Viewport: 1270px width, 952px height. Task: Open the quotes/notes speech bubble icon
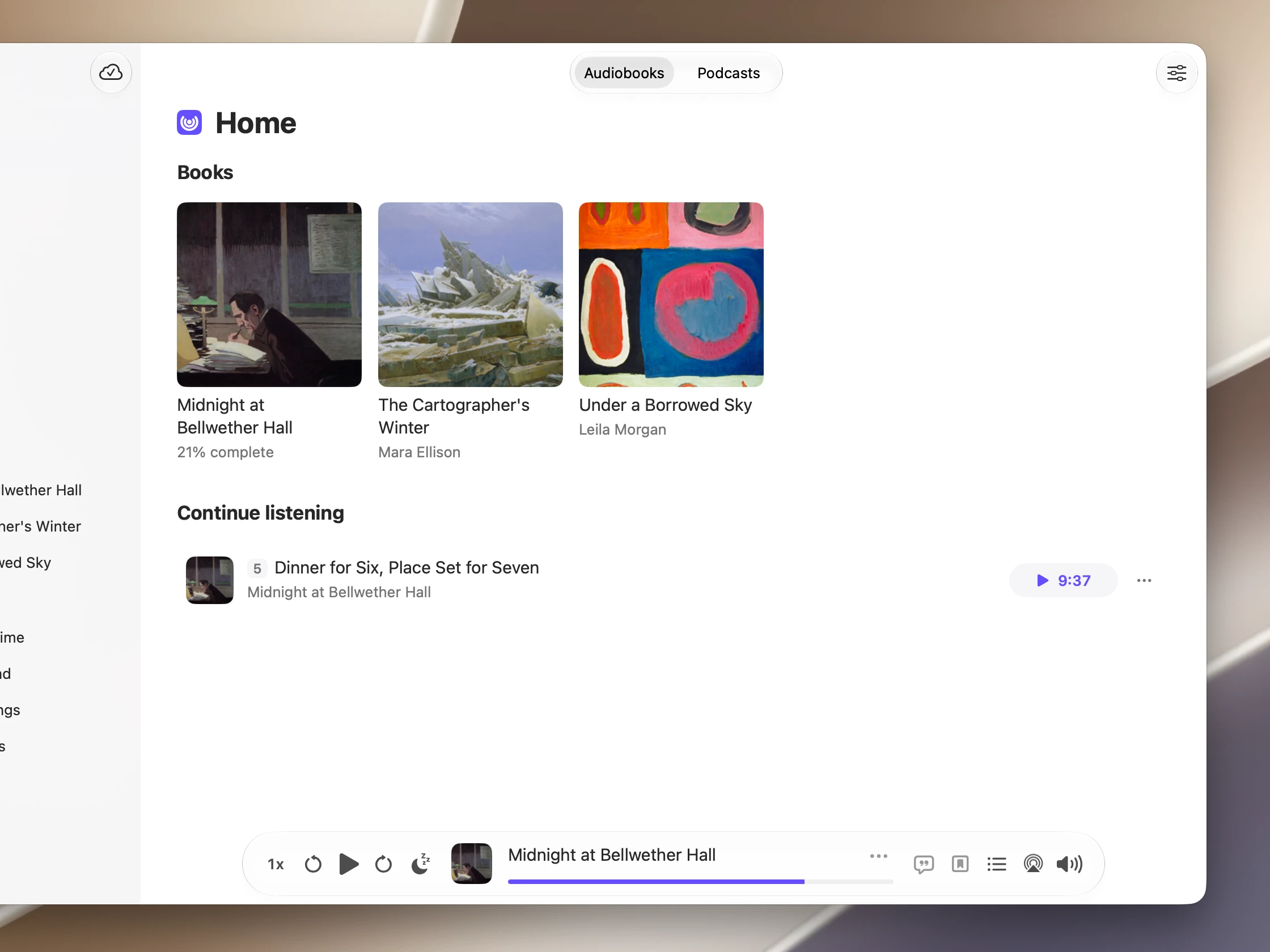[923, 864]
